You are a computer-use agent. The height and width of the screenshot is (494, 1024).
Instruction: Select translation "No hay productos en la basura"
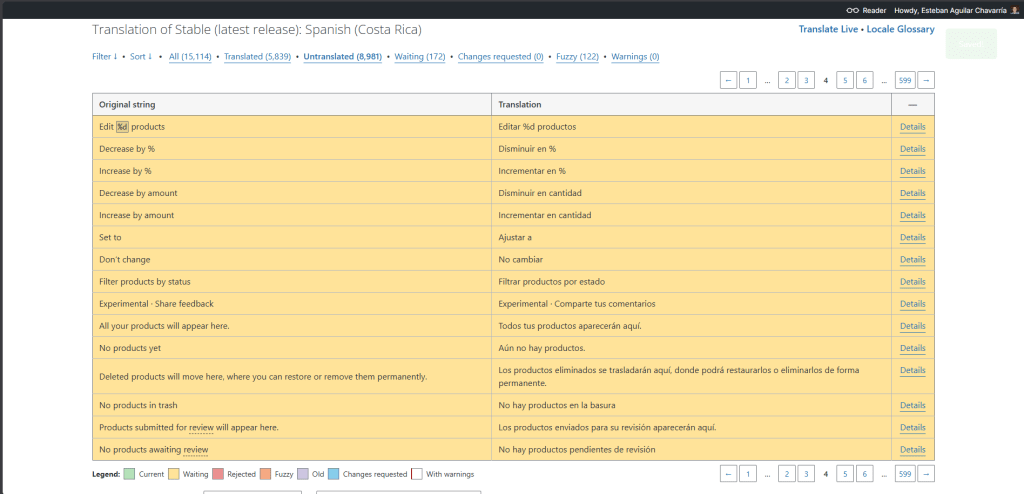pos(557,406)
